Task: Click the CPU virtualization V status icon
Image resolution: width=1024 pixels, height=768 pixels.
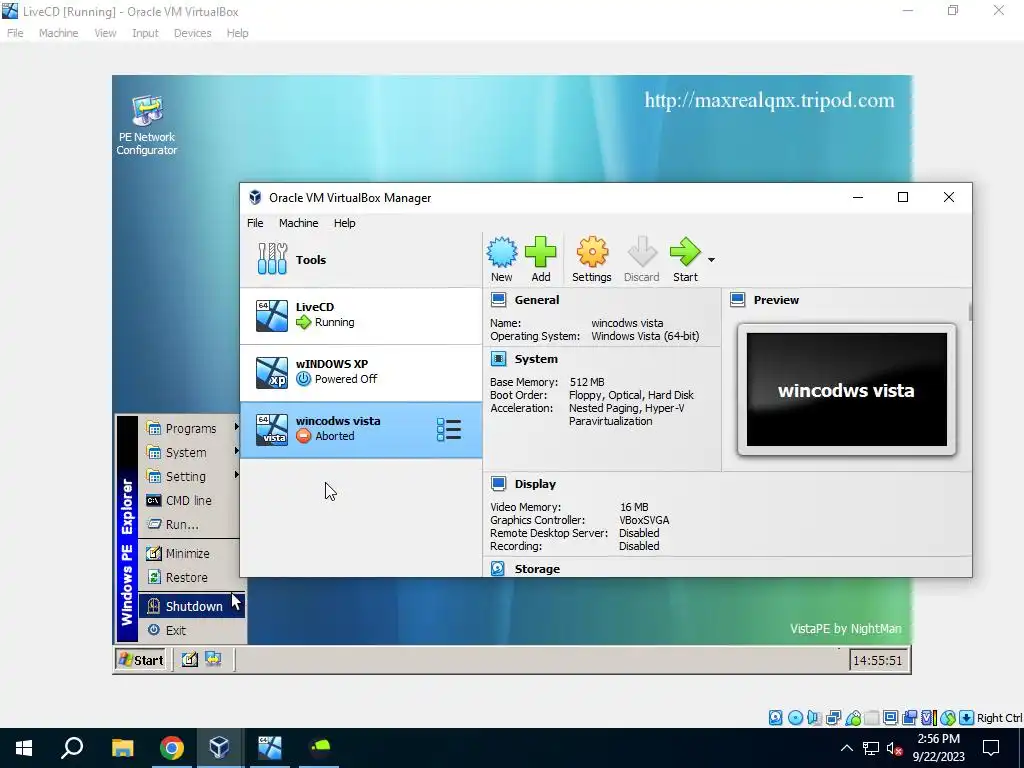Action: pyautogui.click(x=928, y=718)
